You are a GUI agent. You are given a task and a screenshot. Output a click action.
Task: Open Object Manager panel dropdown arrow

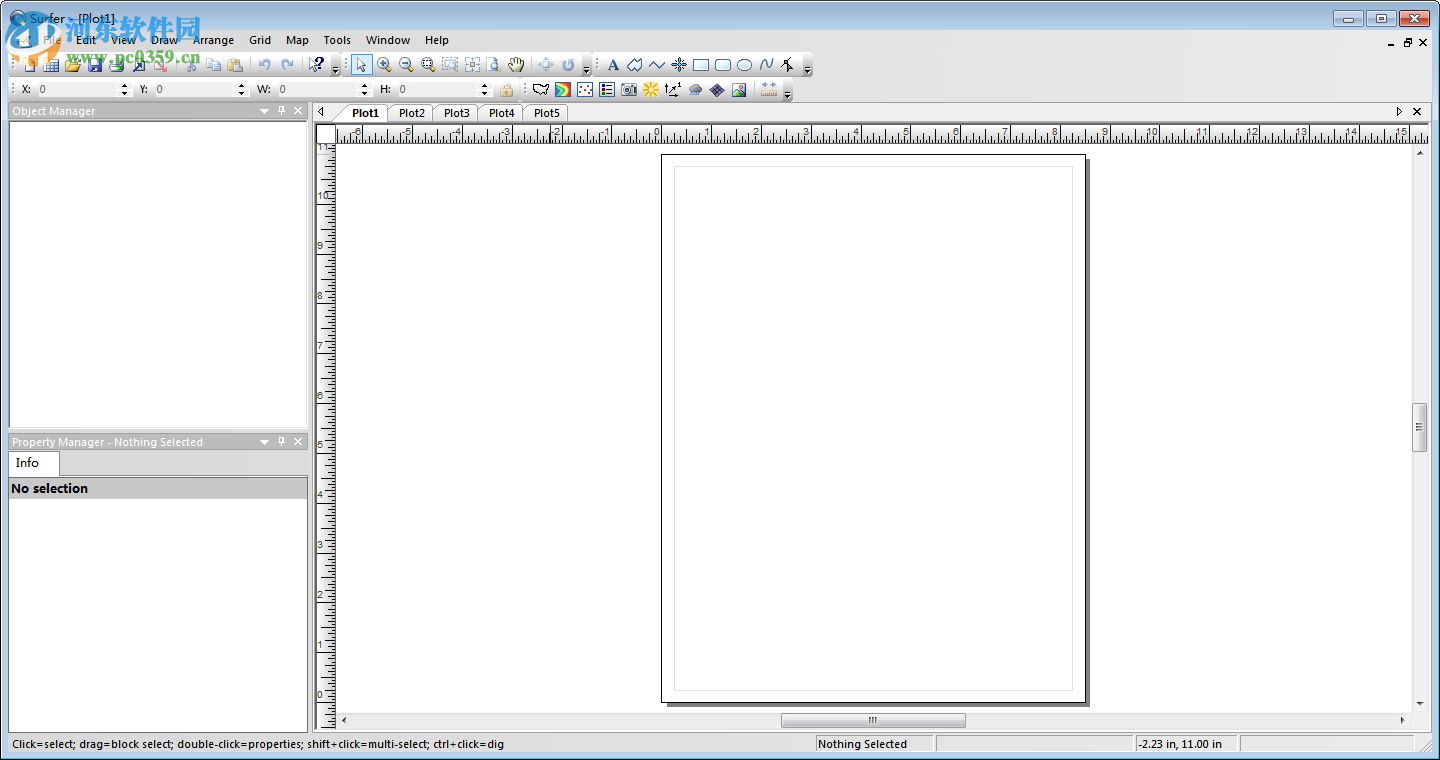click(265, 111)
